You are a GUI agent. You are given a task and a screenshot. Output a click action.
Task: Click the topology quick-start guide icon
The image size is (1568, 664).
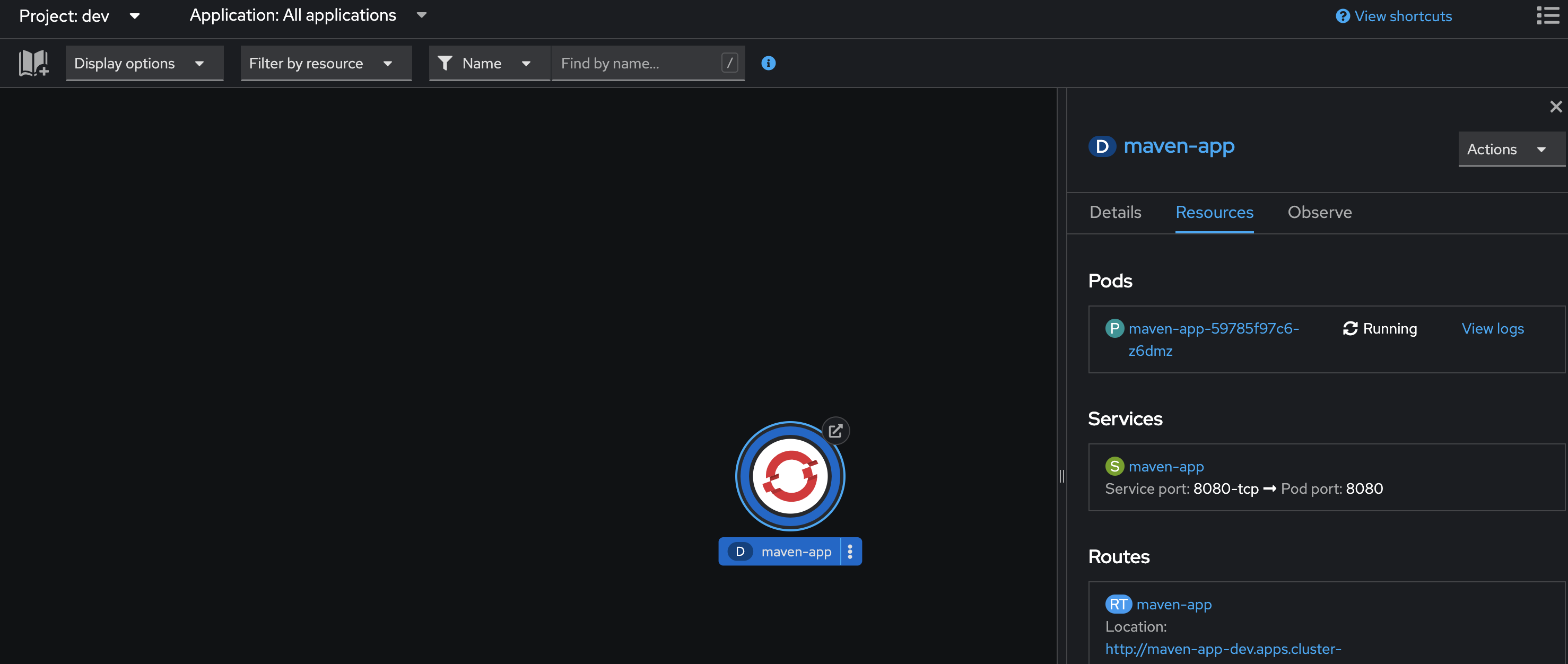(33, 63)
